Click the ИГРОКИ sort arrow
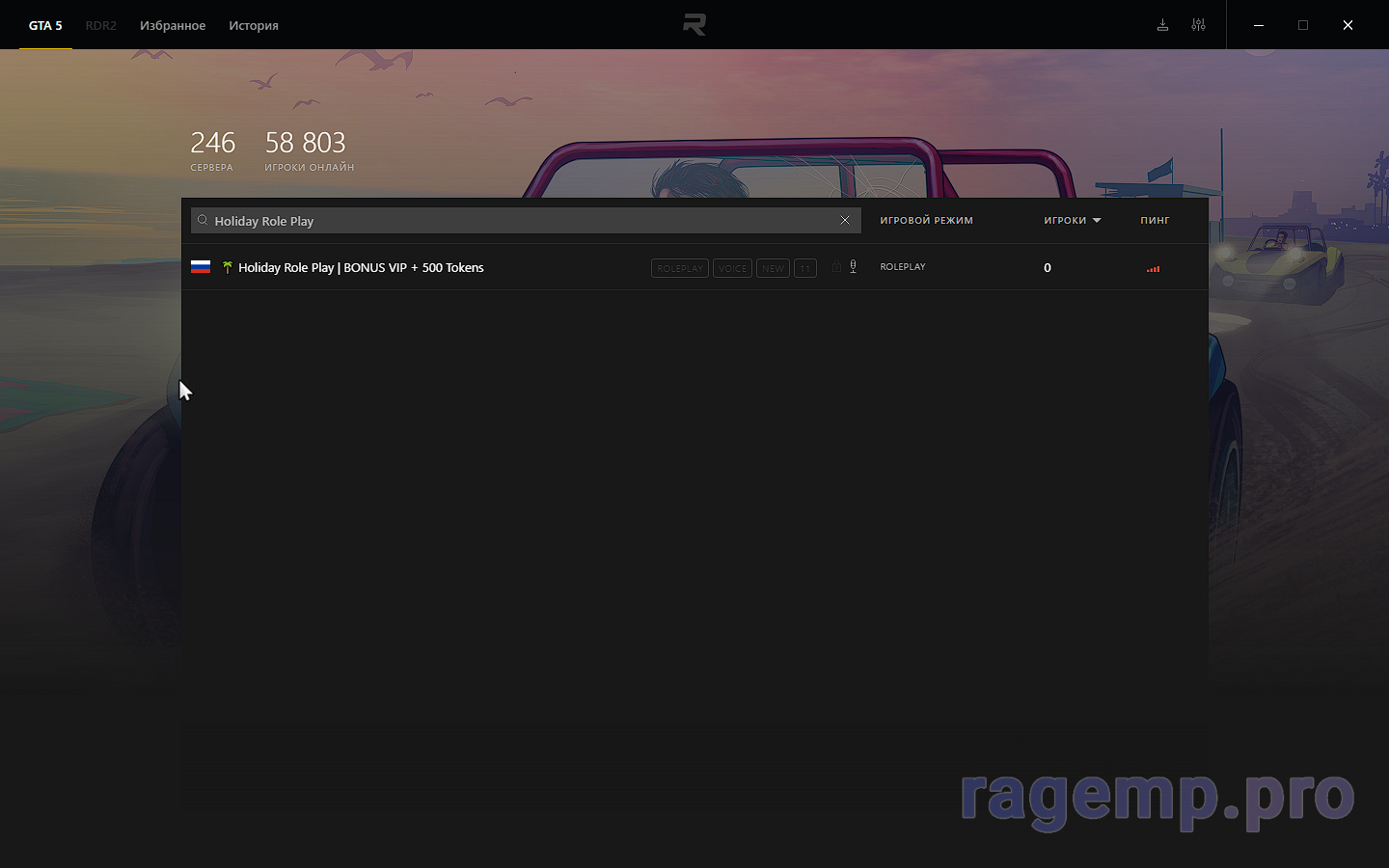 point(1097,221)
